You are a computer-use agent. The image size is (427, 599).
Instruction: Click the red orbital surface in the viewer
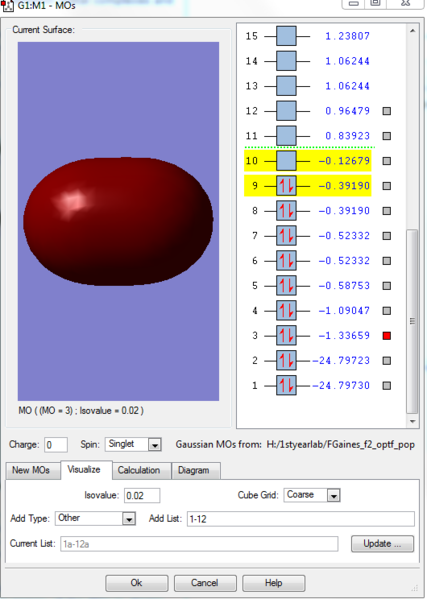[118, 222]
